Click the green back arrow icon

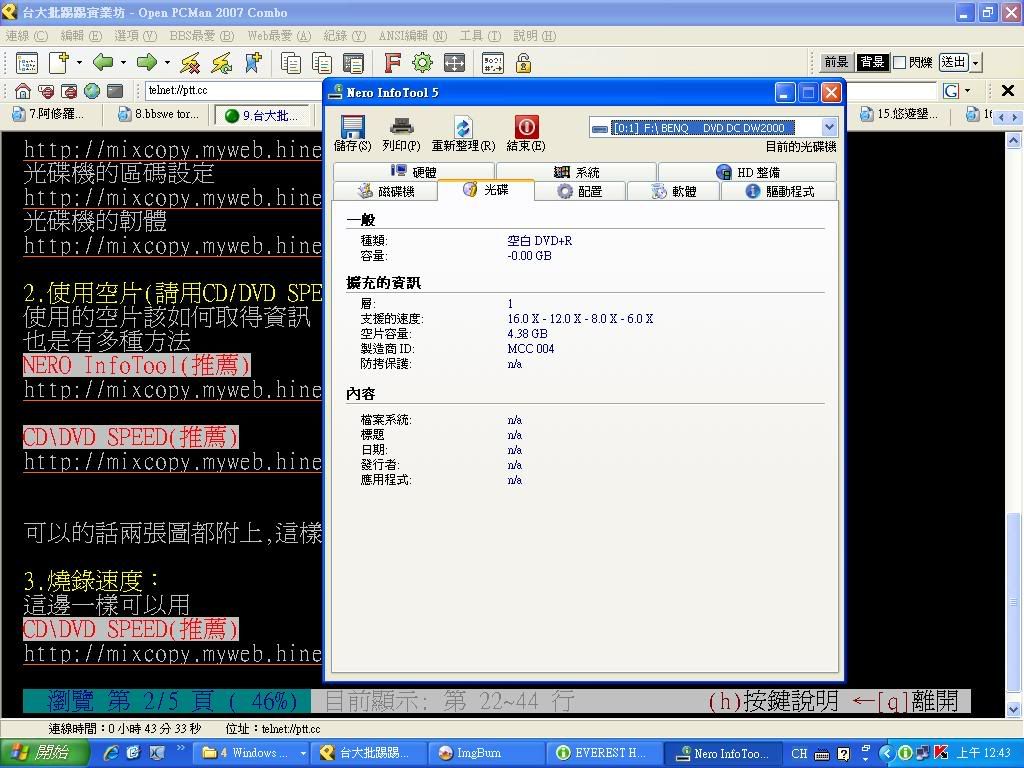tap(102, 63)
